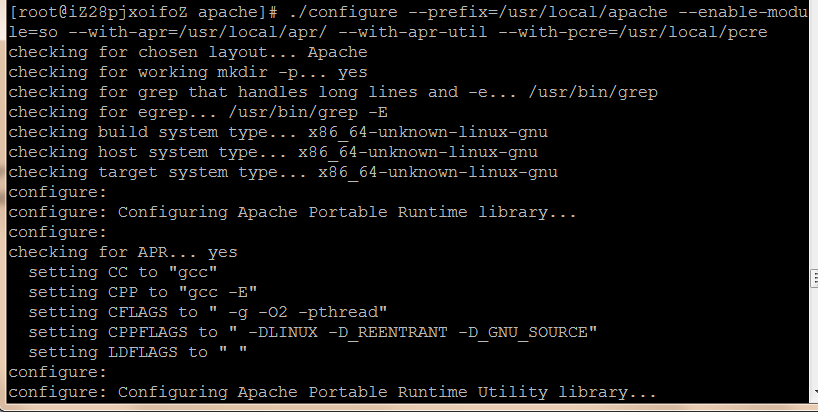
Task: Click the "checking for working mkdir" line
Action: point(187,71)
